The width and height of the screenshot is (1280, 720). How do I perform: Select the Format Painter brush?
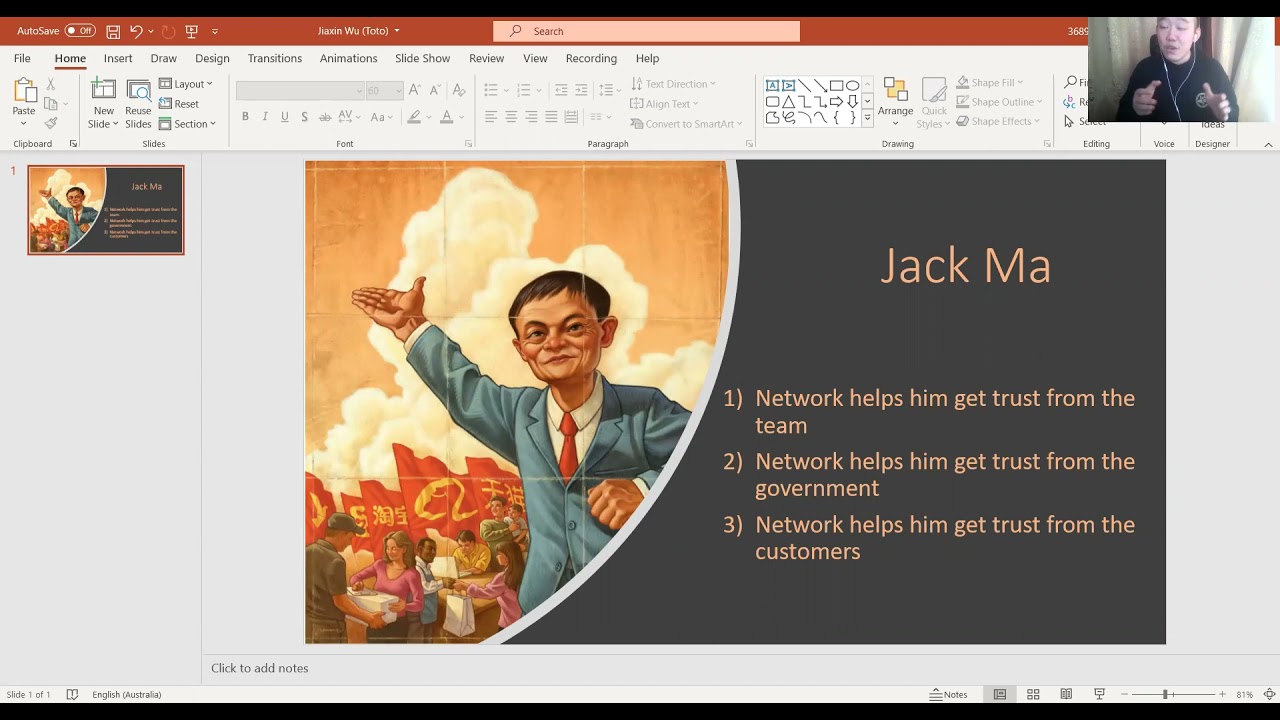point(51,123)
